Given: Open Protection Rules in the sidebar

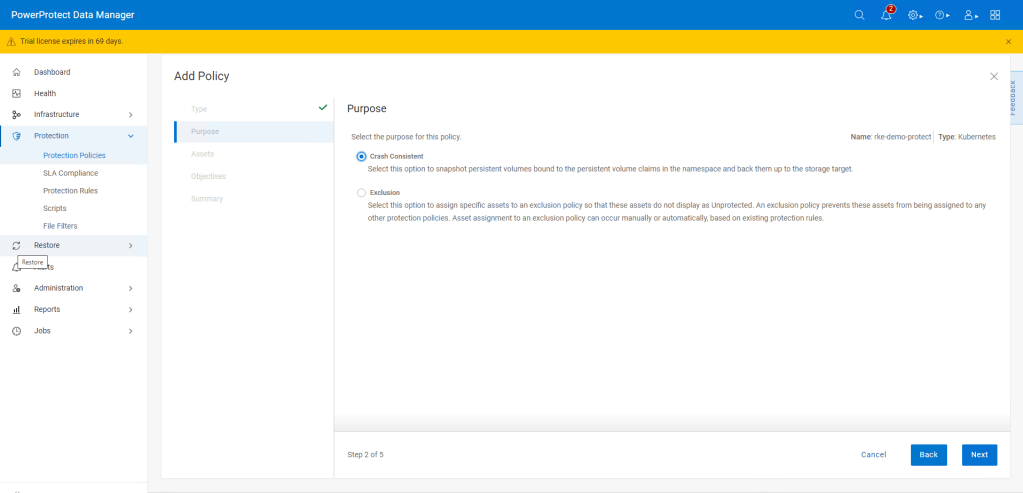Looking at the screenshot, I should 70,191.
